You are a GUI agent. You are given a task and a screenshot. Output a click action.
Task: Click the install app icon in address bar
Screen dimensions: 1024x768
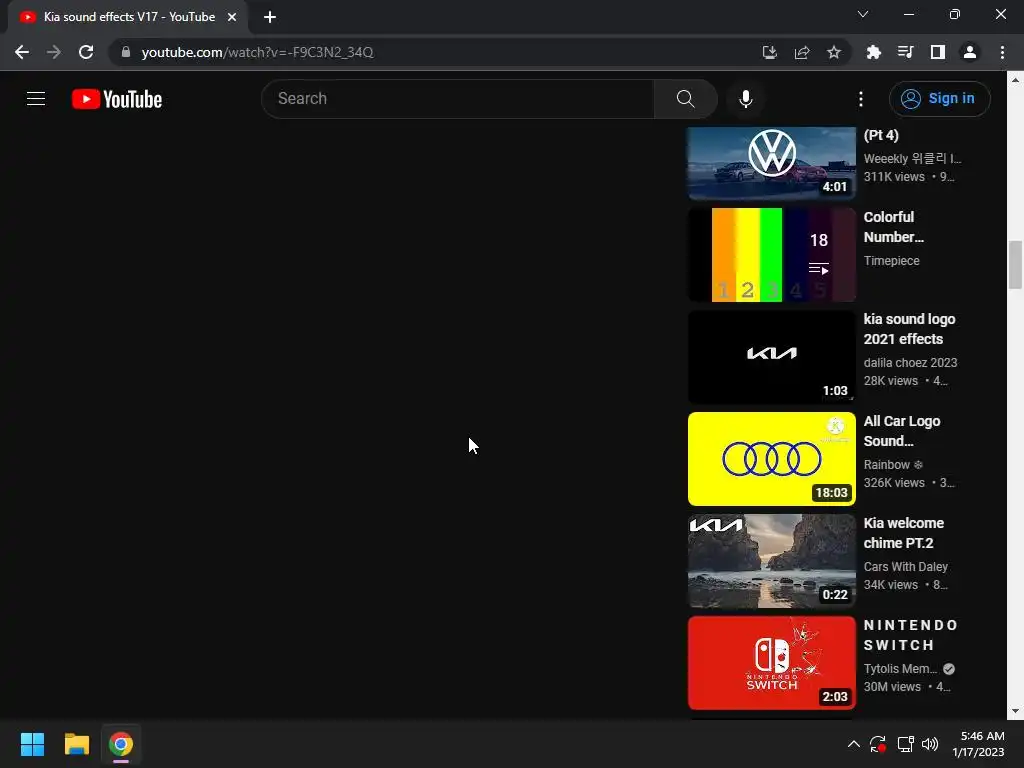(x=769, y=52)
